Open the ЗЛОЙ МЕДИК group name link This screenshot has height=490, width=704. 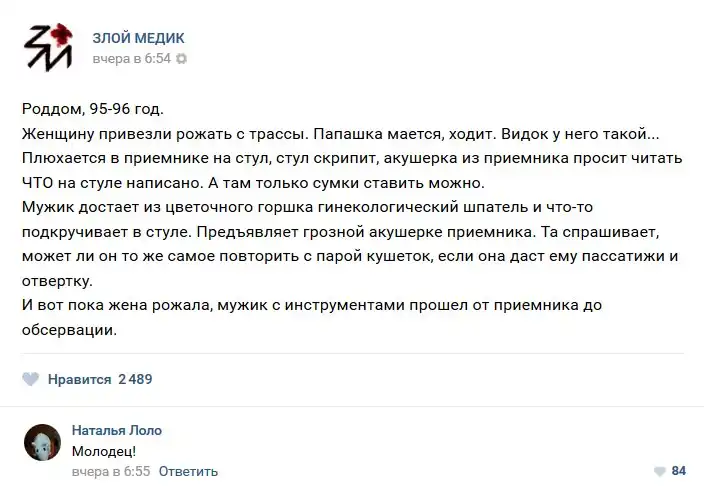(138, 38)
